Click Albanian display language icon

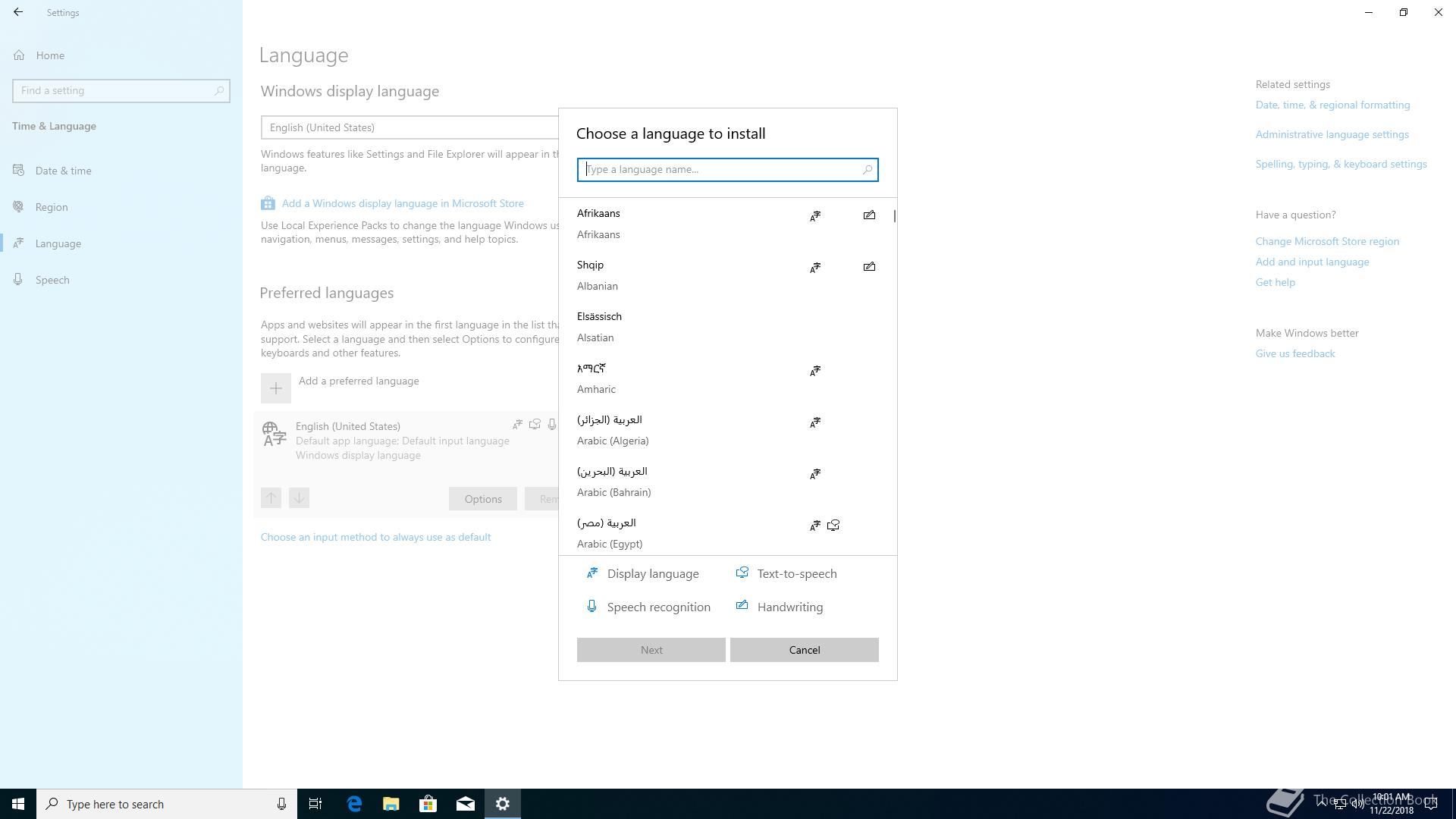[x=815, y=268]
